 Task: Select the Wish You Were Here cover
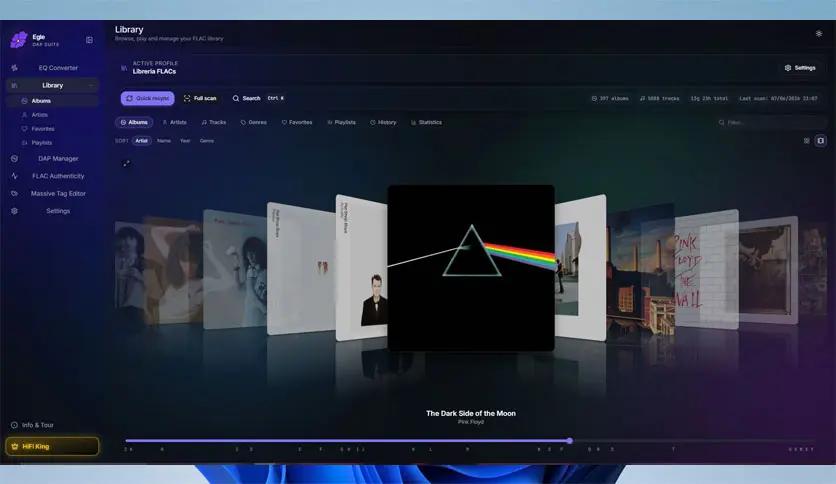[580, 268]
